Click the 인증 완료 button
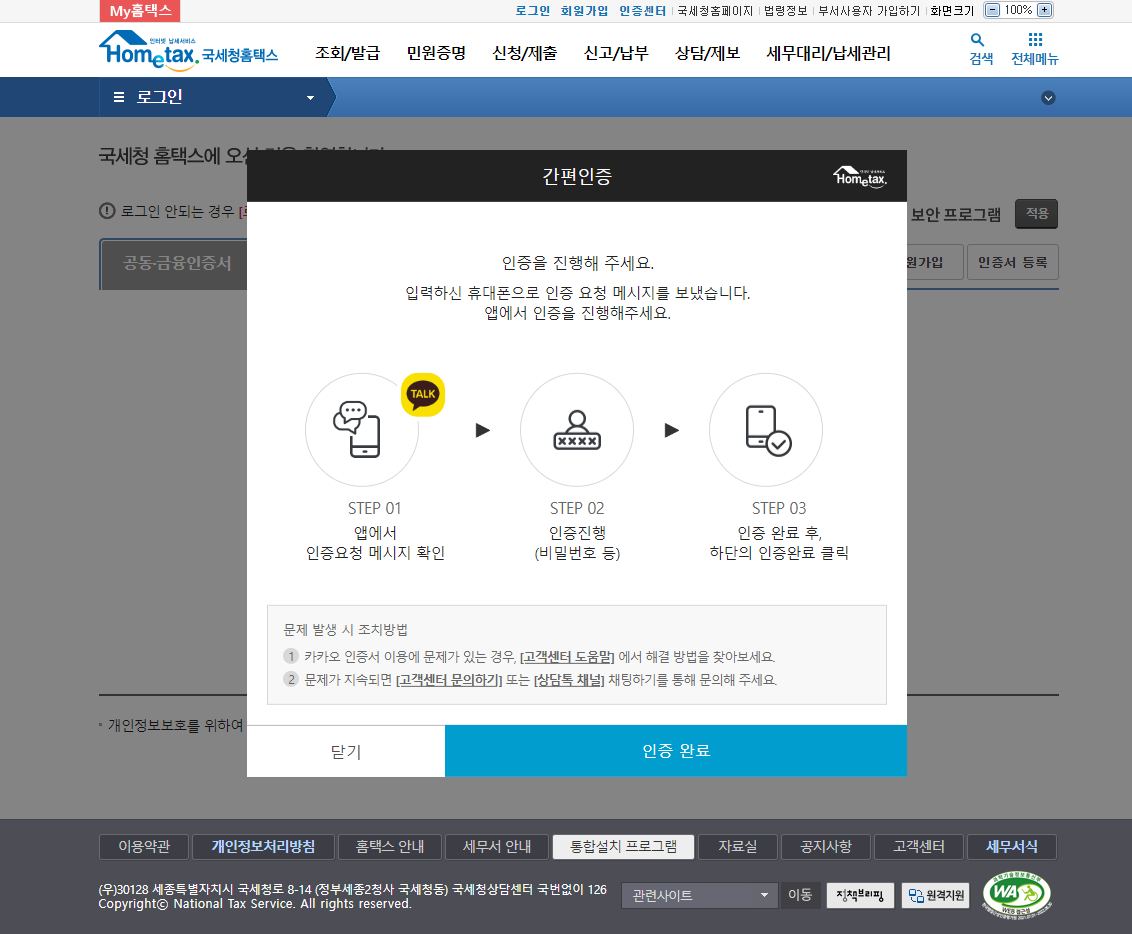 point(676,750)
